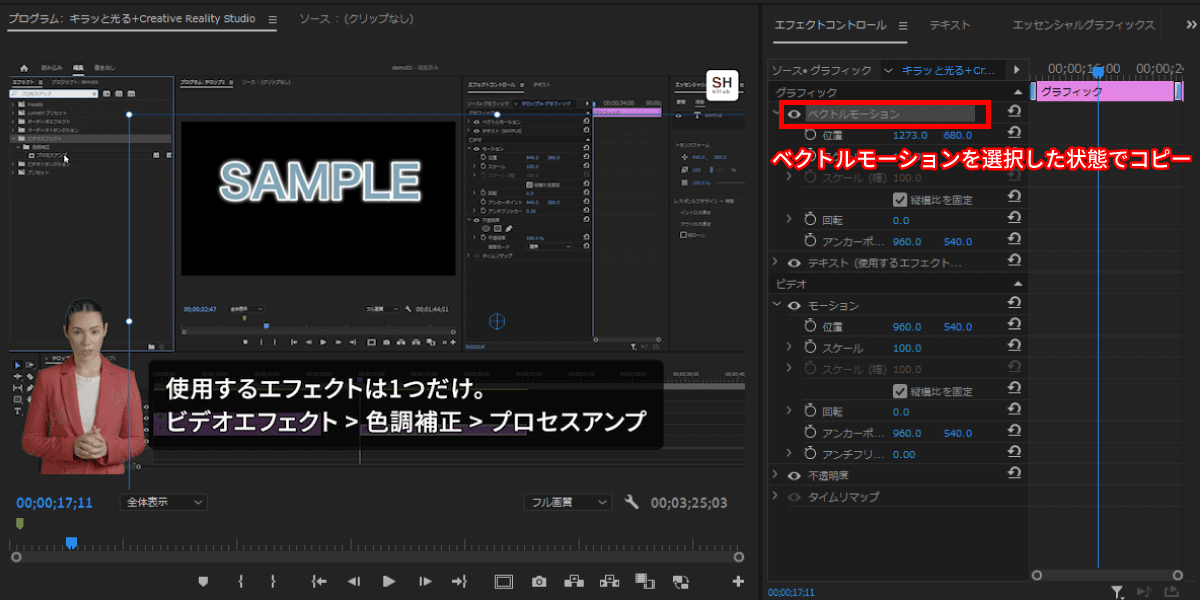
Task: Open the button editor plus icon
Action: tap(738, 581)
